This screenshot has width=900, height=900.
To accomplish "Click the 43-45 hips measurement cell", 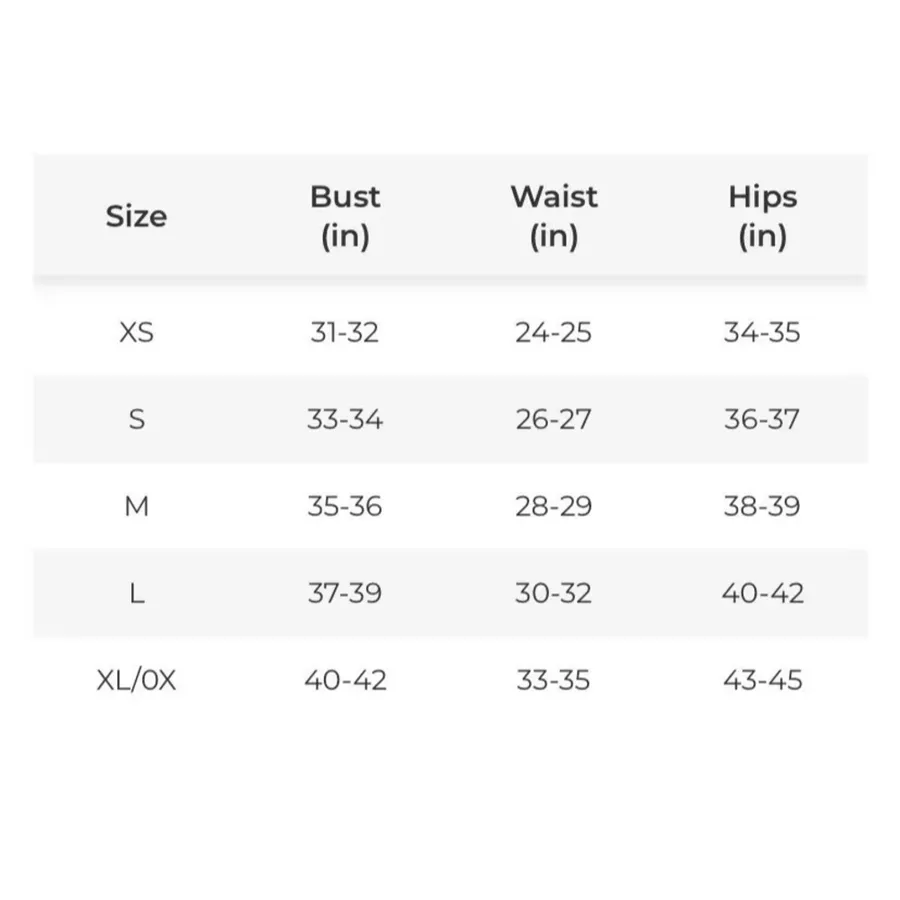I will [762, 681].
